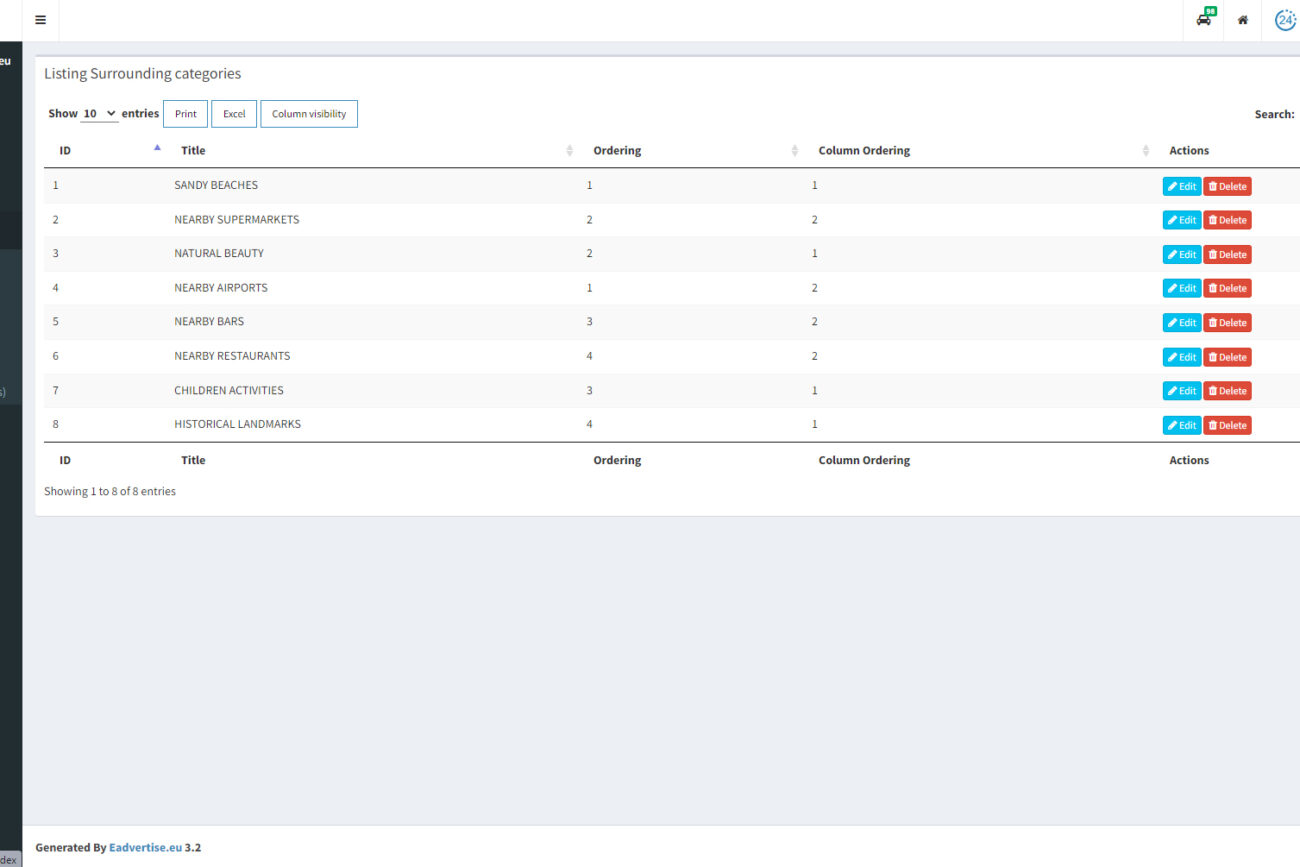Export table using Excel button
The height and width of the screenshot is (867, 1300).
coord(234,114)
